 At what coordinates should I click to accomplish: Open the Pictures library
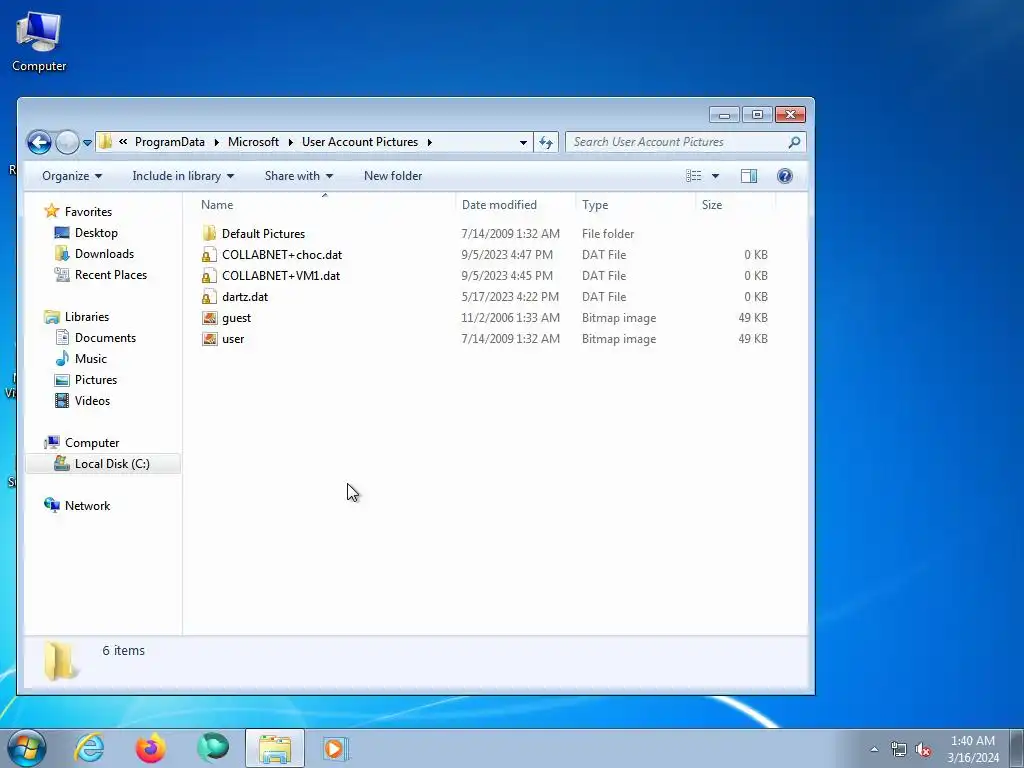pyautogui.click(x=95, y=379)
